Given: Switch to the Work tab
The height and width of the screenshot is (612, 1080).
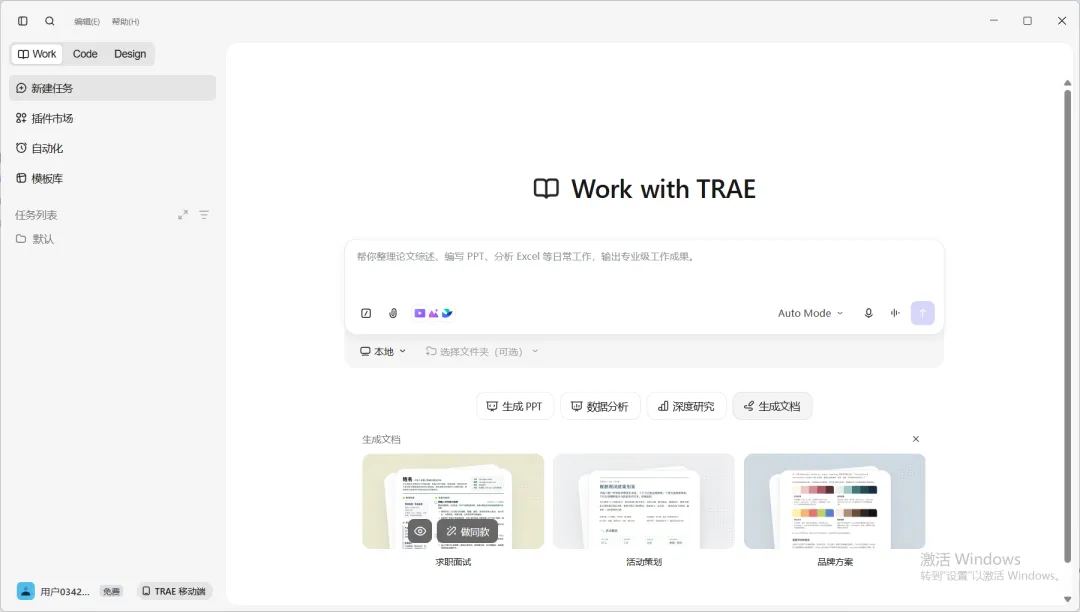Looking at the screenshot, I should (x=37, y=54).
